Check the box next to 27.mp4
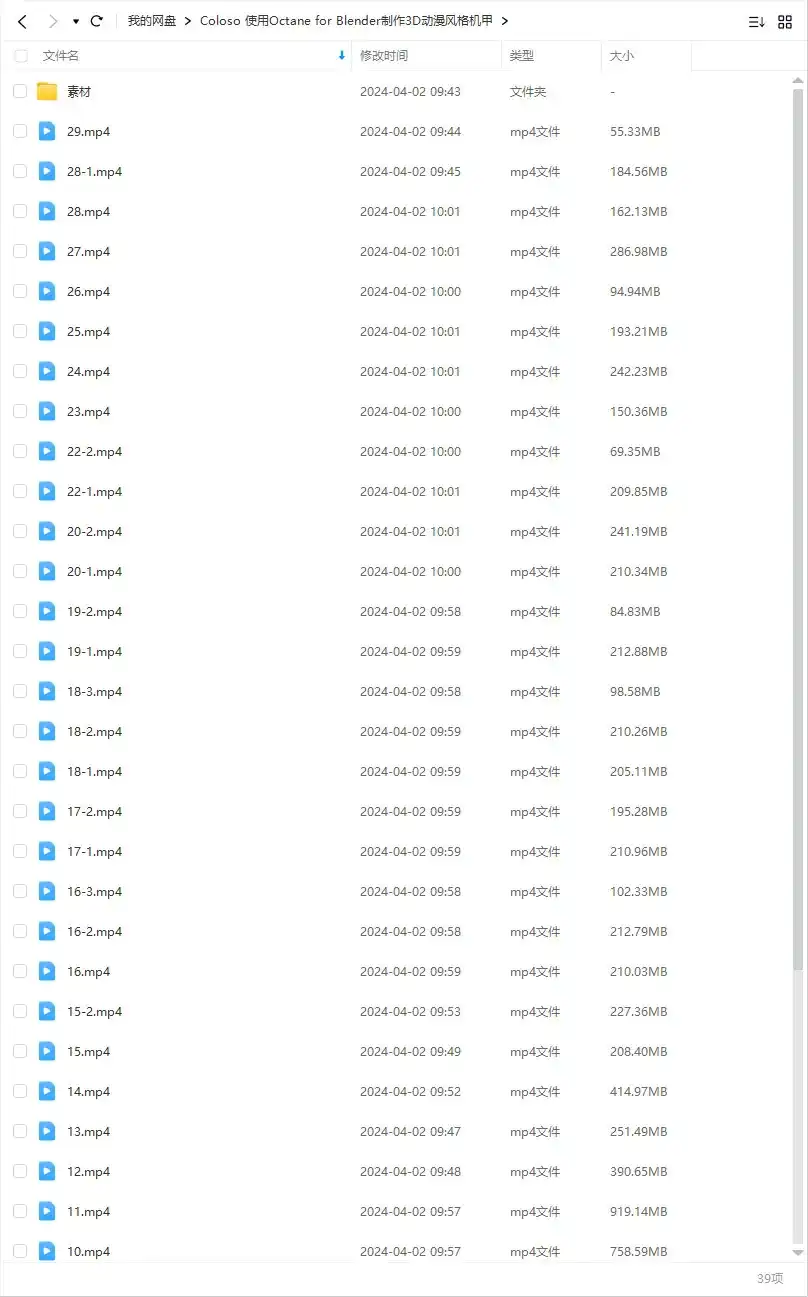The width and height of the screenshot is (808, 1297). (x=20, y=252)
